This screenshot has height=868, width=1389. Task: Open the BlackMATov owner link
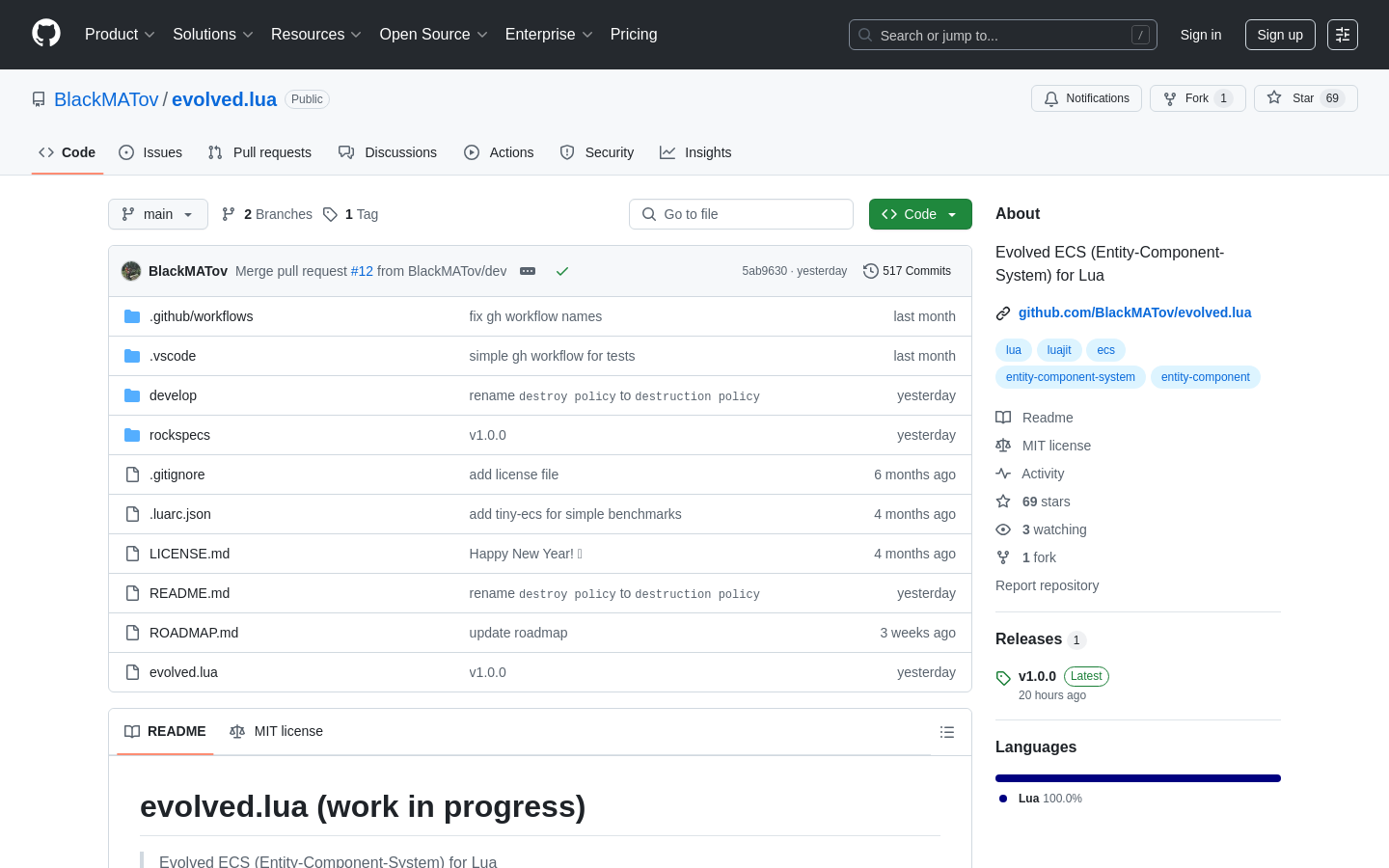[x=106, y=99]
